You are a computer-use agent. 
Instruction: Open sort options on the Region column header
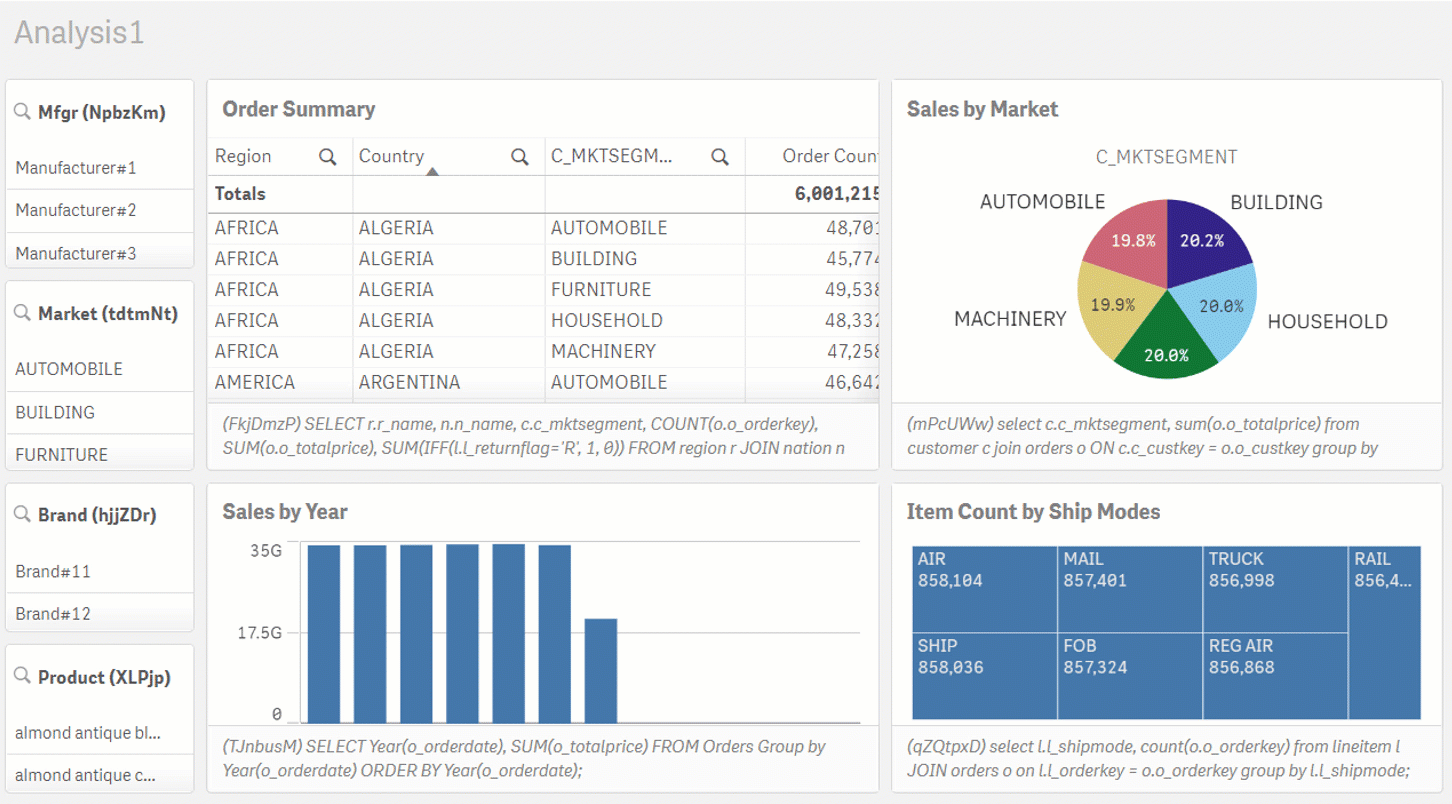click(242, 156)
